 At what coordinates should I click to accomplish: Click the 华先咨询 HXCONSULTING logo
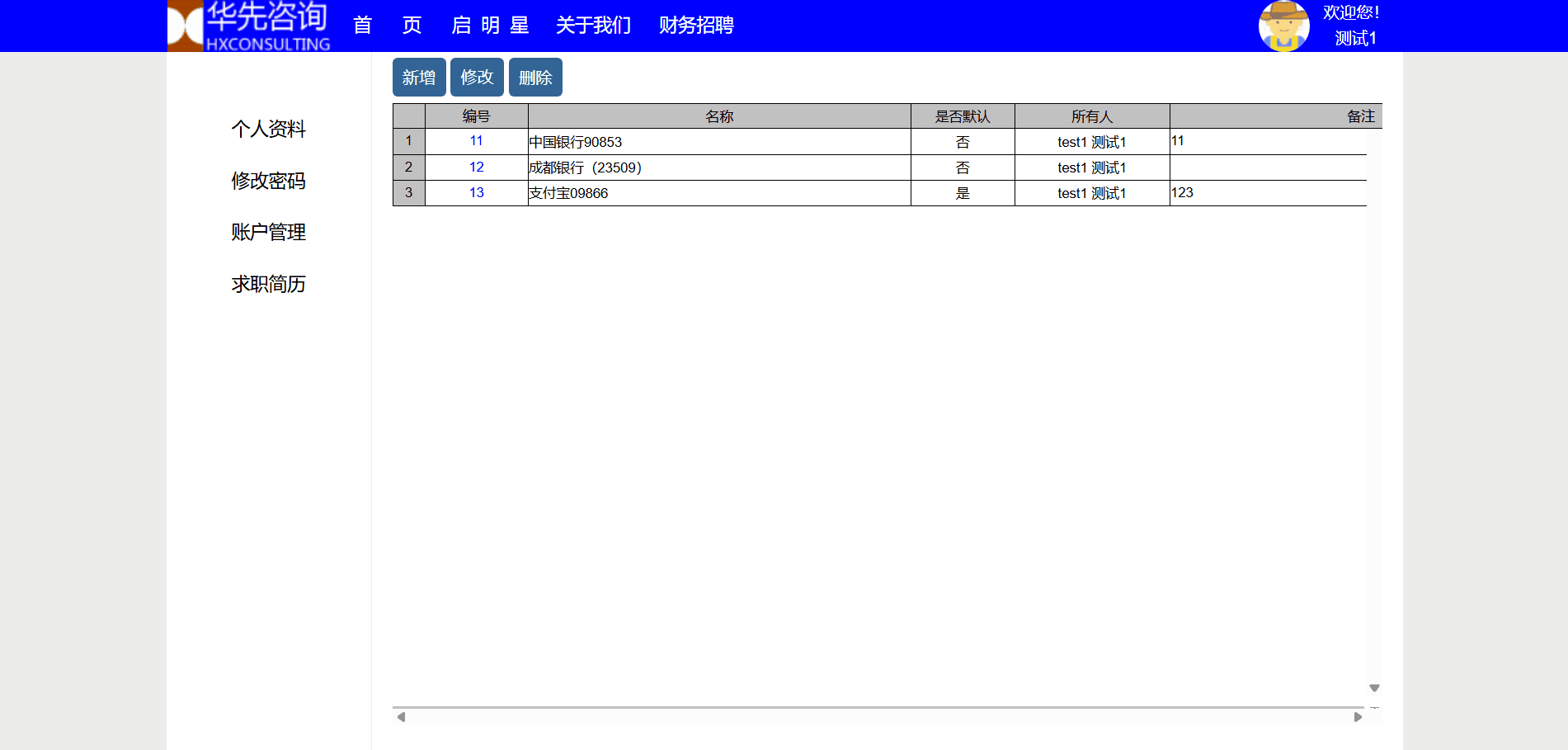(x=249, y=26)
